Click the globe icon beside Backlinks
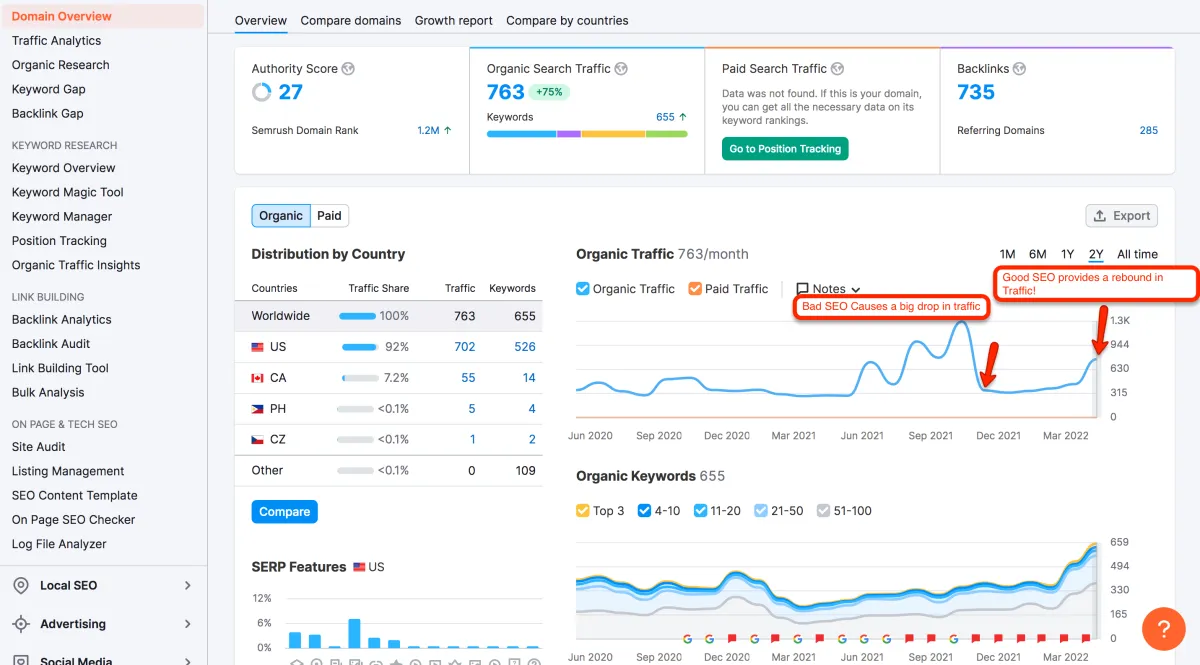The height and width of the screenshot is (665, 1200). 1019,69
